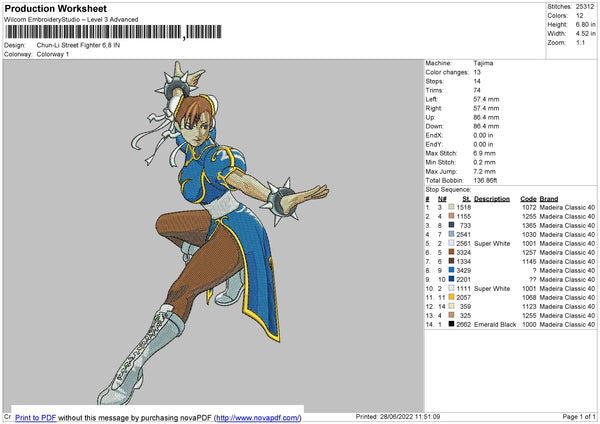Select the 'Production Worksheet' title
This screenshot has height=424, width=600.
point(55,9)
